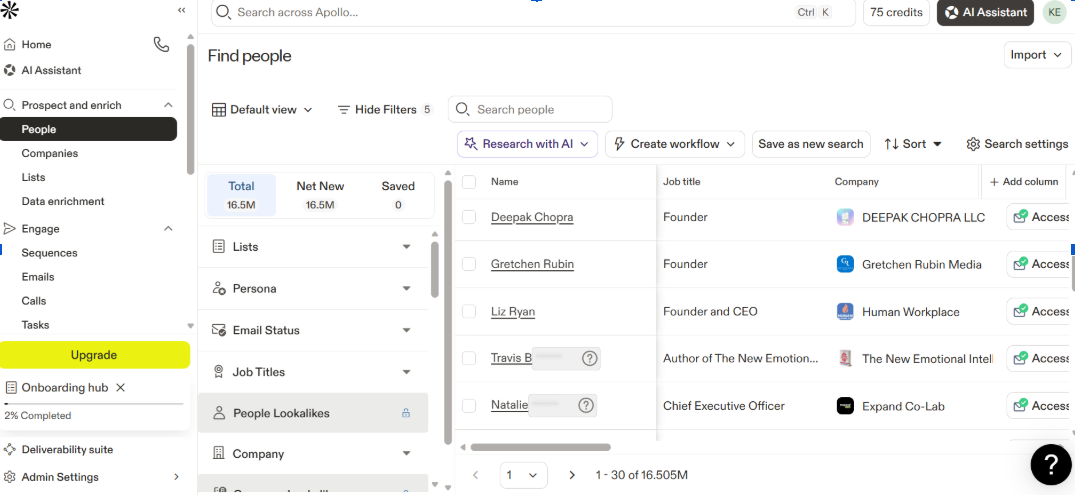The height and width of the screenshot is (495, 1075).
Task: Collapse sidebar with double-chevron icon
Action: pyautogui.click(x=182, y=10)
